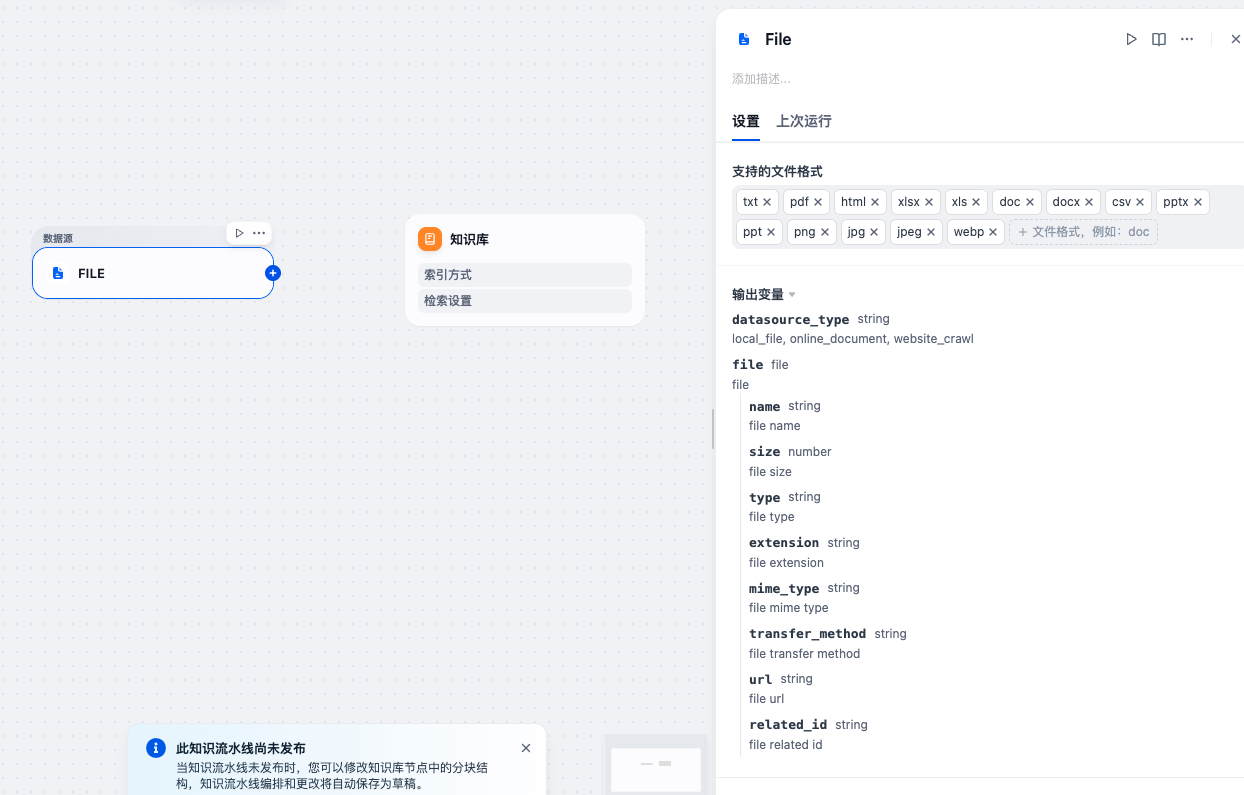The image size is (1244, 795).
Task: Open the FILE node's more options (...) icon
Action: 258,232
